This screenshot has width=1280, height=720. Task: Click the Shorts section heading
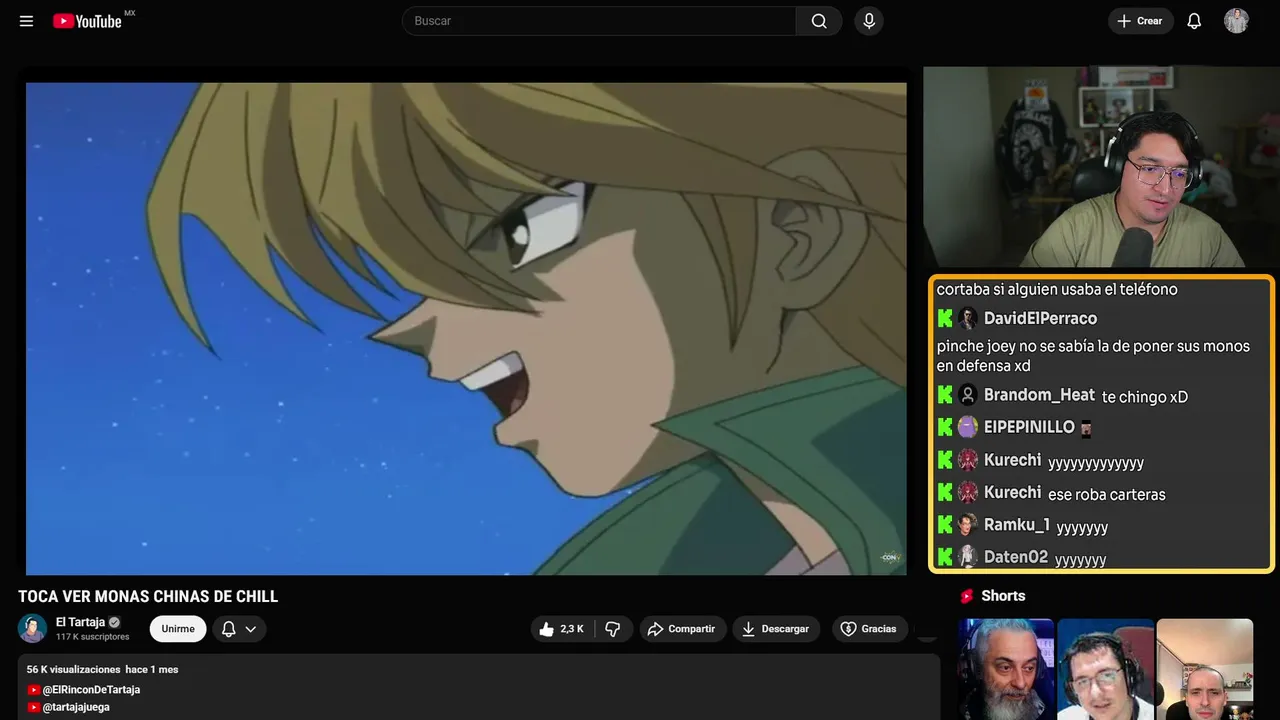pos(1003,596)
